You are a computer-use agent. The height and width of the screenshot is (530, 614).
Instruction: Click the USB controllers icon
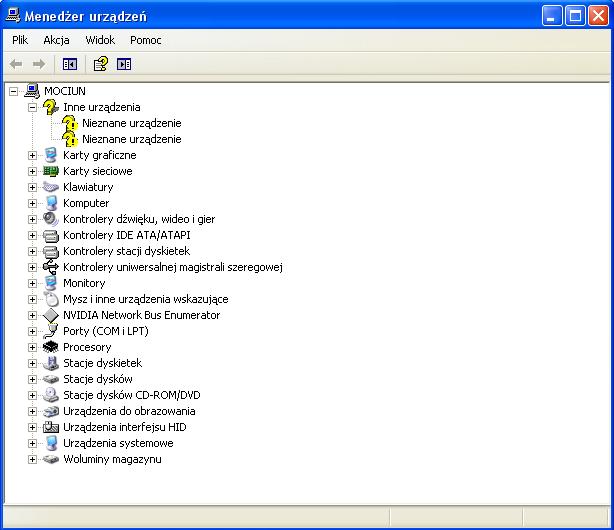point(51,267)
